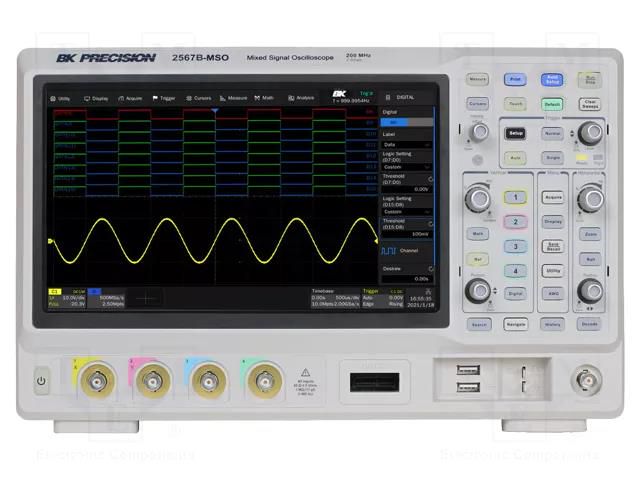Open the Logic Setting (D7:D0) Custom dropdown
The width and height of the screenshot is (640, 480).
407,167
